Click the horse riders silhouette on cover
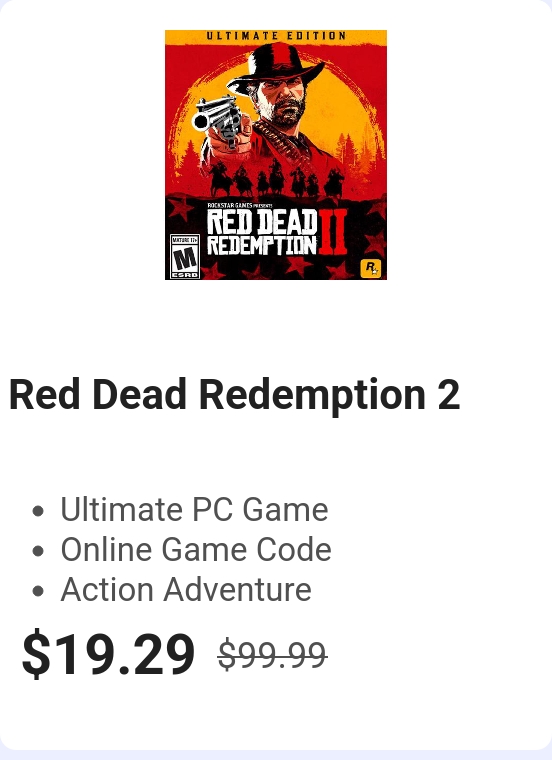Image resolution: width=552 pixels, height=760 pixels. (x=276, y=178)
